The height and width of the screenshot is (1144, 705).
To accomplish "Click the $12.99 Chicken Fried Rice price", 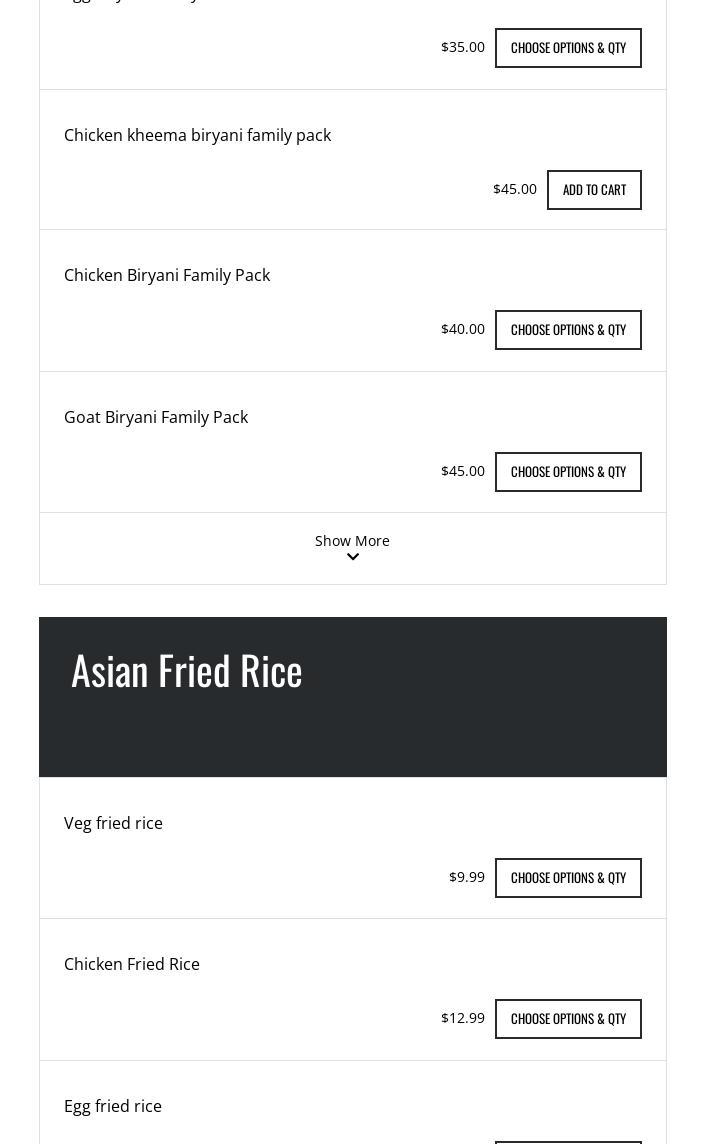I will click(x=463, y=1018).
